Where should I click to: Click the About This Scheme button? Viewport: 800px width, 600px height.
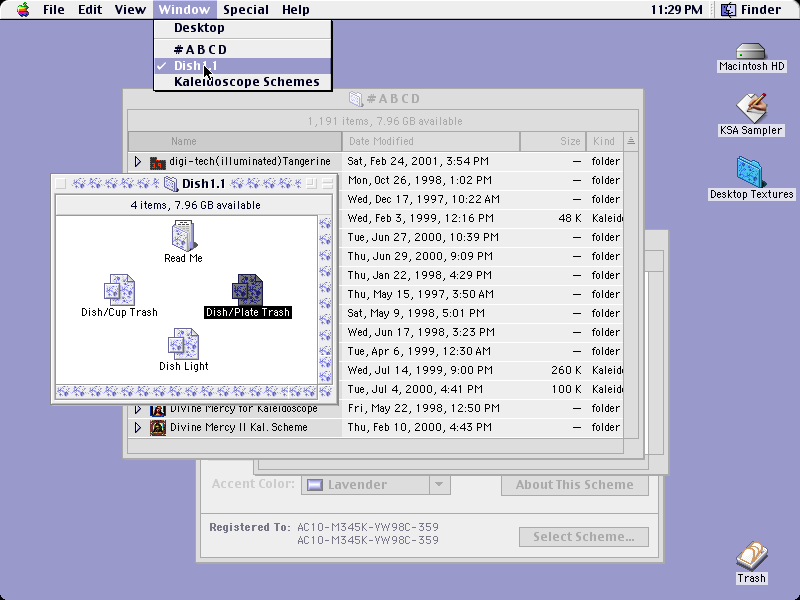click(x=574, y=485)
